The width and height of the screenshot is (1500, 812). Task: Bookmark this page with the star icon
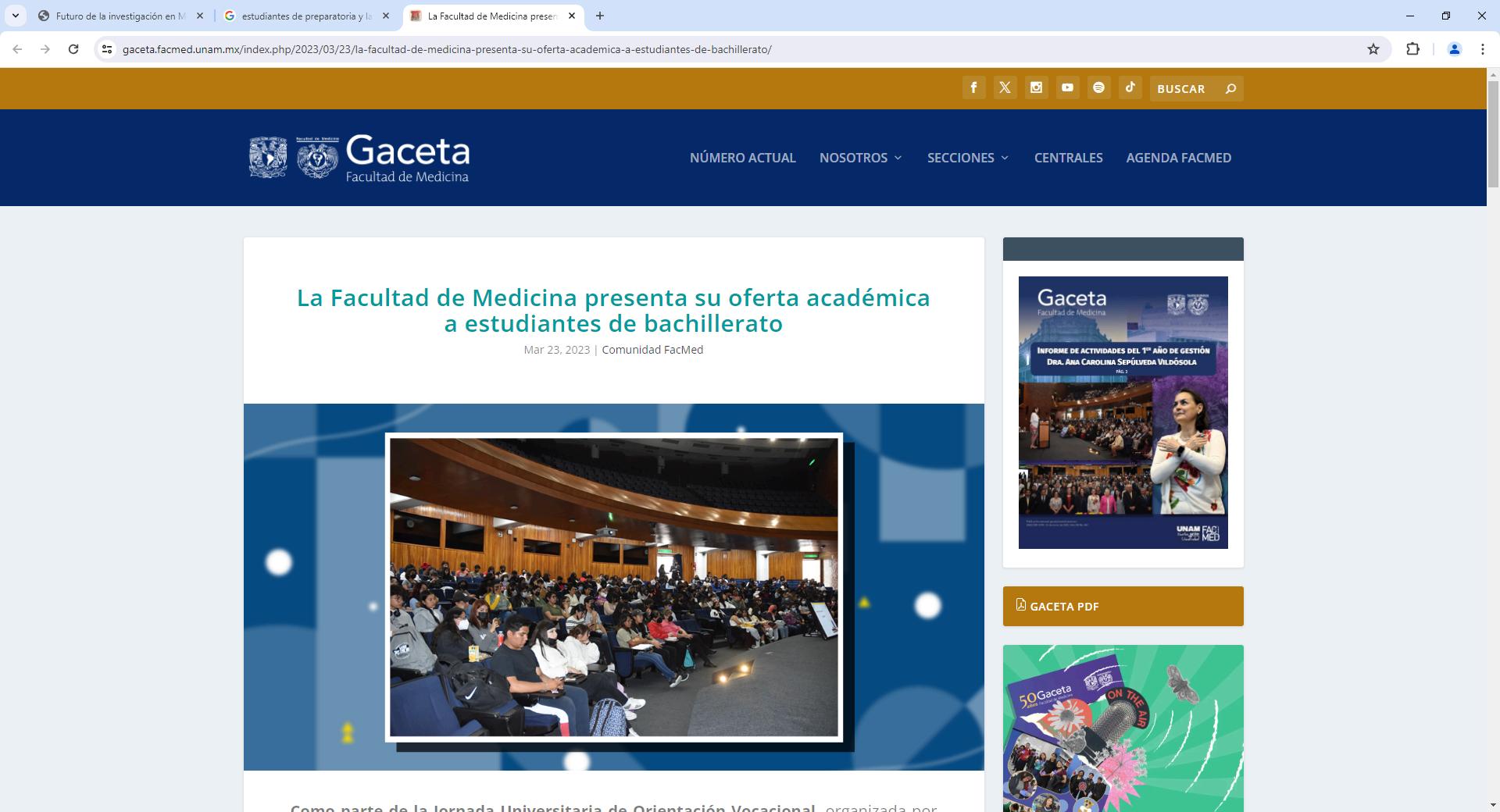(1373, 49)
